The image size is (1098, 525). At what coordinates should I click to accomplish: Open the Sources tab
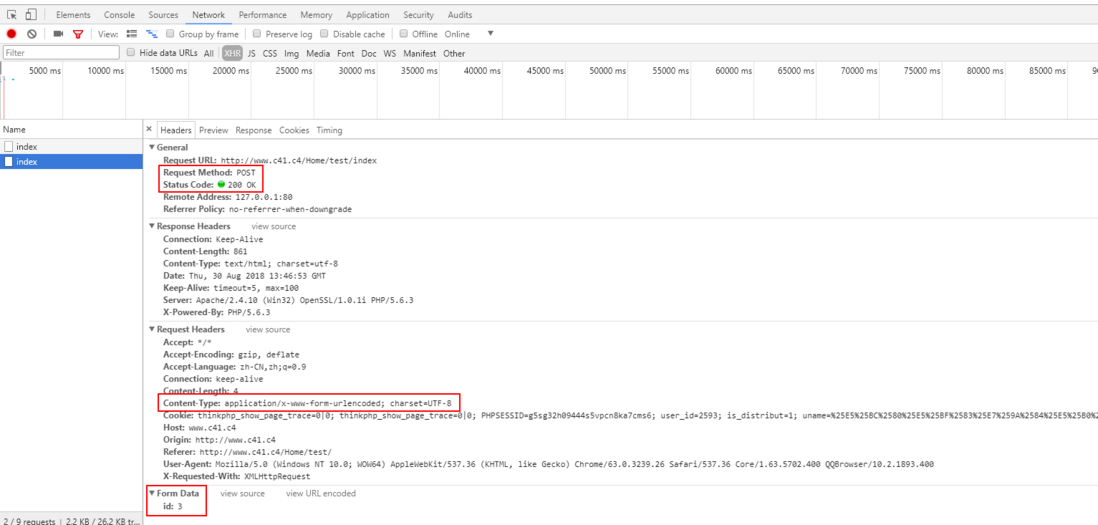[x=163, y=15]
